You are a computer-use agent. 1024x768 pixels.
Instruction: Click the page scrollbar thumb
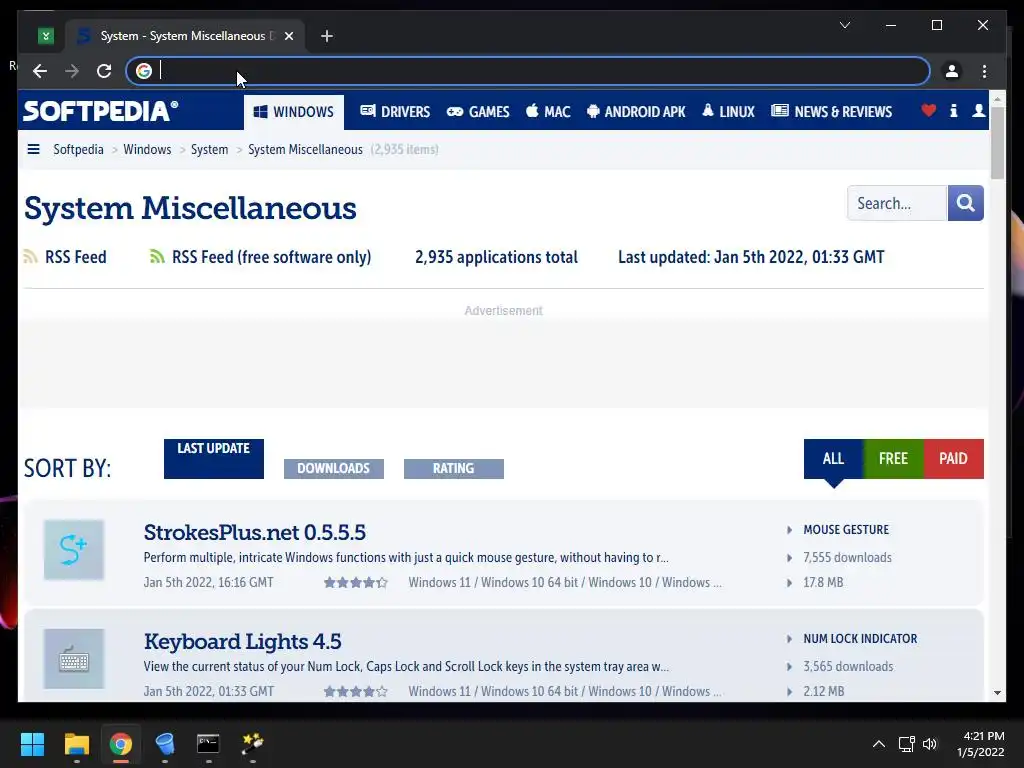(997, 142)
